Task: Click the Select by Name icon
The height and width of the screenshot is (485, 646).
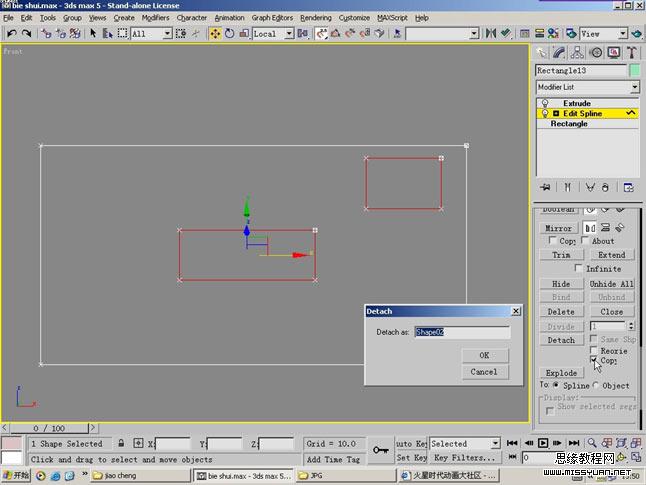Action: pos(108,33)
